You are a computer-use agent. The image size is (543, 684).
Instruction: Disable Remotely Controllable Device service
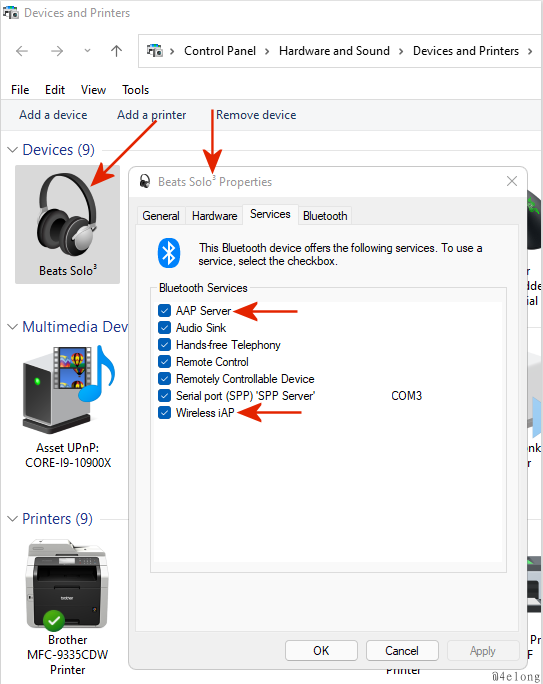pos(164,379)
